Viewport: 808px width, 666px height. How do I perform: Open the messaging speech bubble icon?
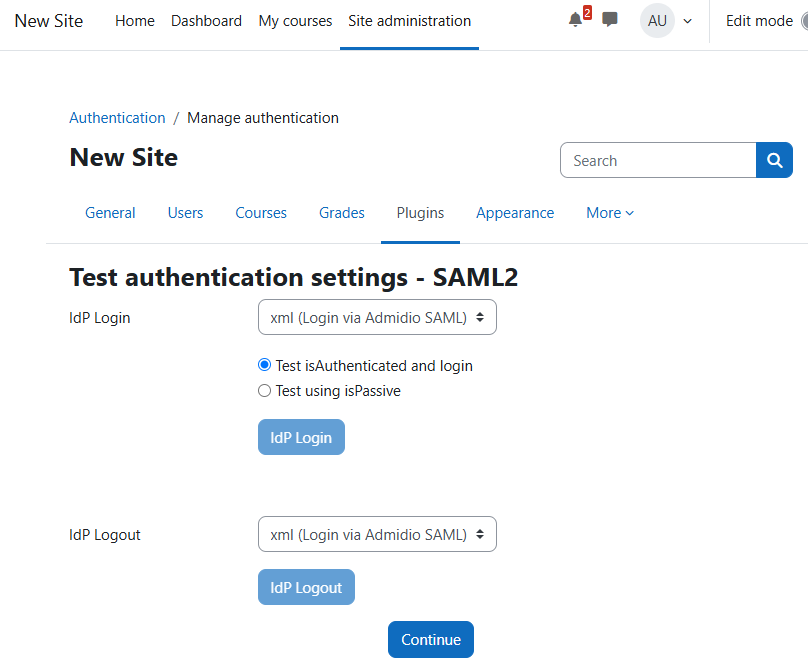coord(610,20)
